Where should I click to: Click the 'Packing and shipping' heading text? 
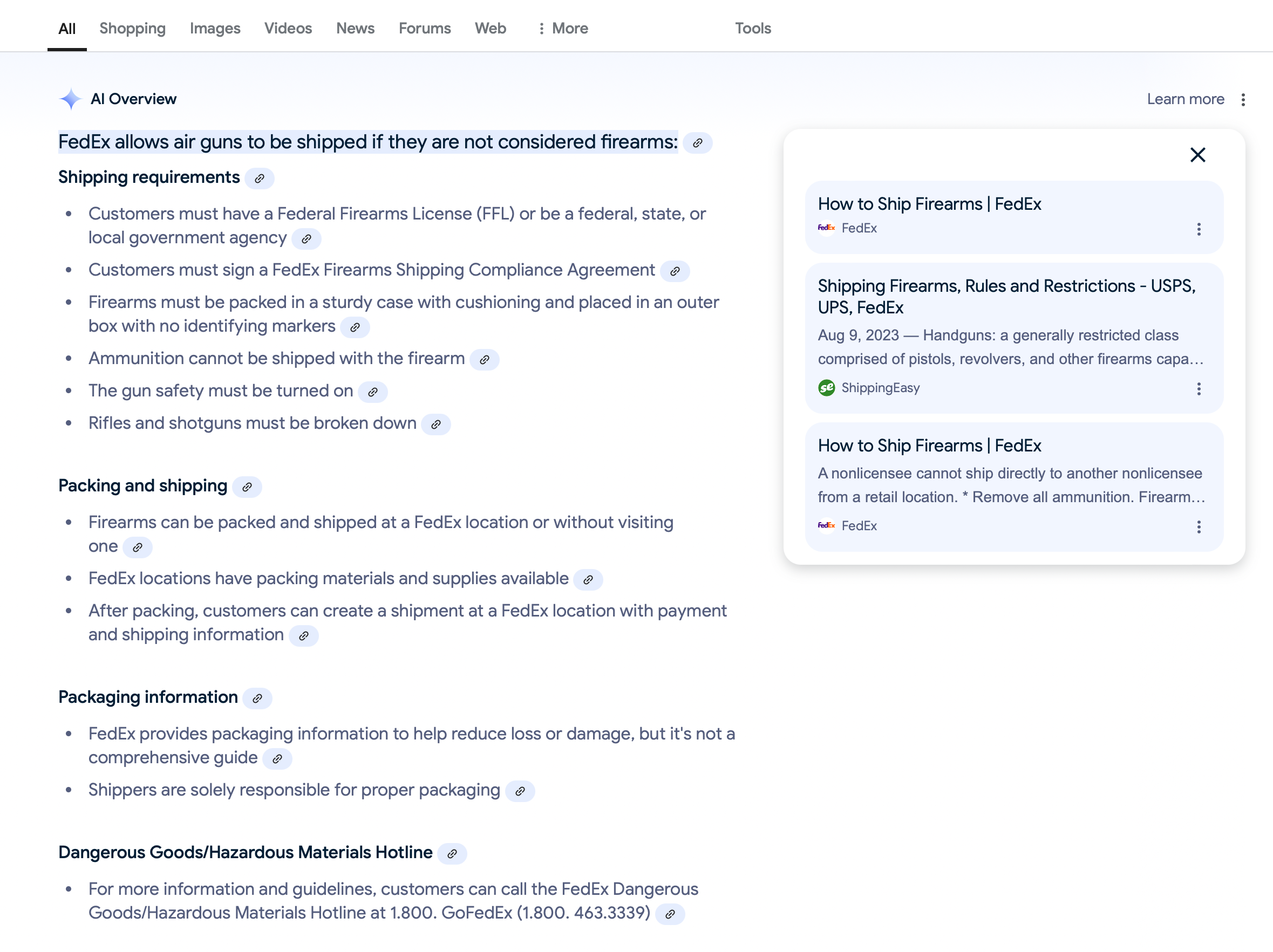(x=142, y=485)
